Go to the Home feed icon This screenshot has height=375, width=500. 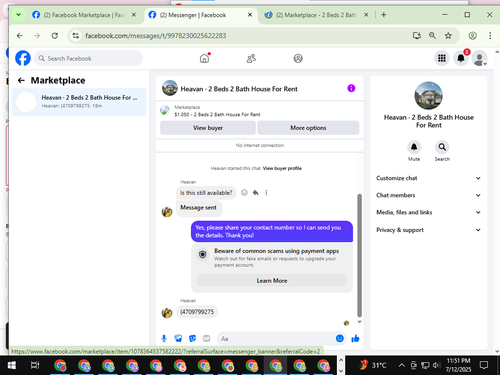[x=204, y=58]
